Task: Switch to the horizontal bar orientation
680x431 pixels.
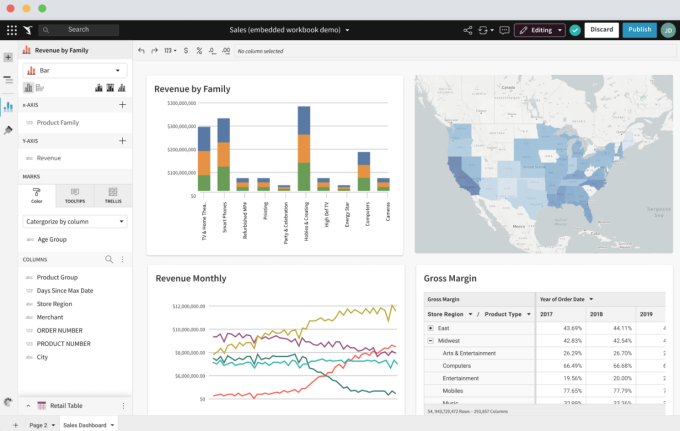Action: [x=40, y=88]
